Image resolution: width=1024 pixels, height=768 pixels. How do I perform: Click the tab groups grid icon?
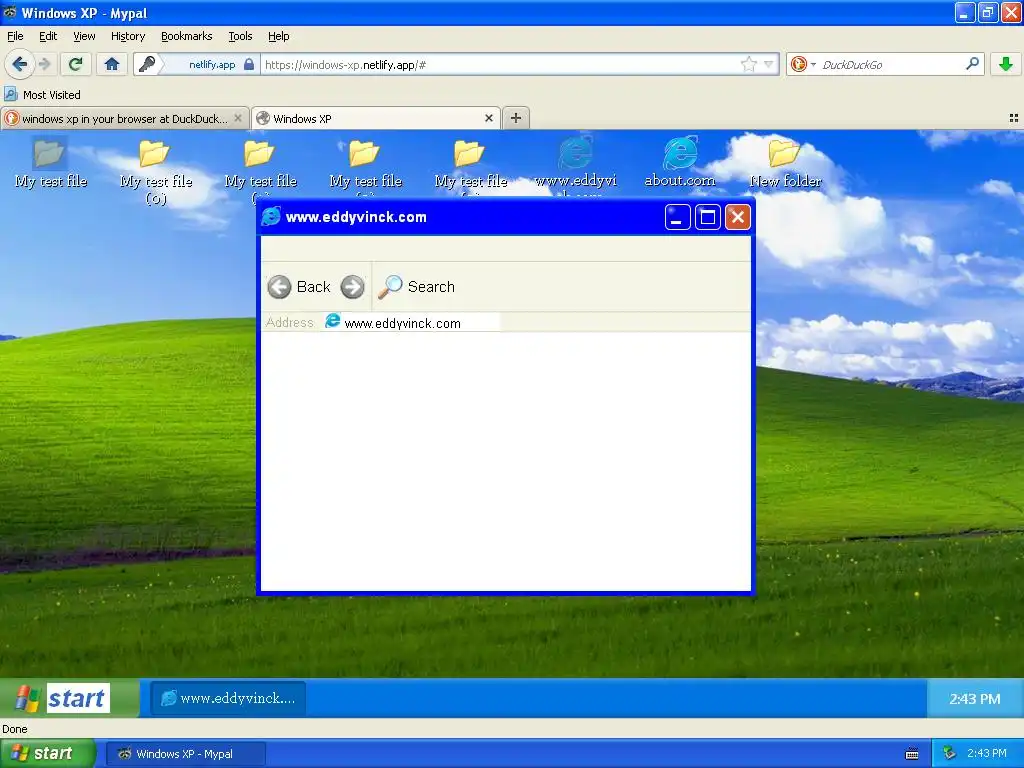tap(1014, 118)
